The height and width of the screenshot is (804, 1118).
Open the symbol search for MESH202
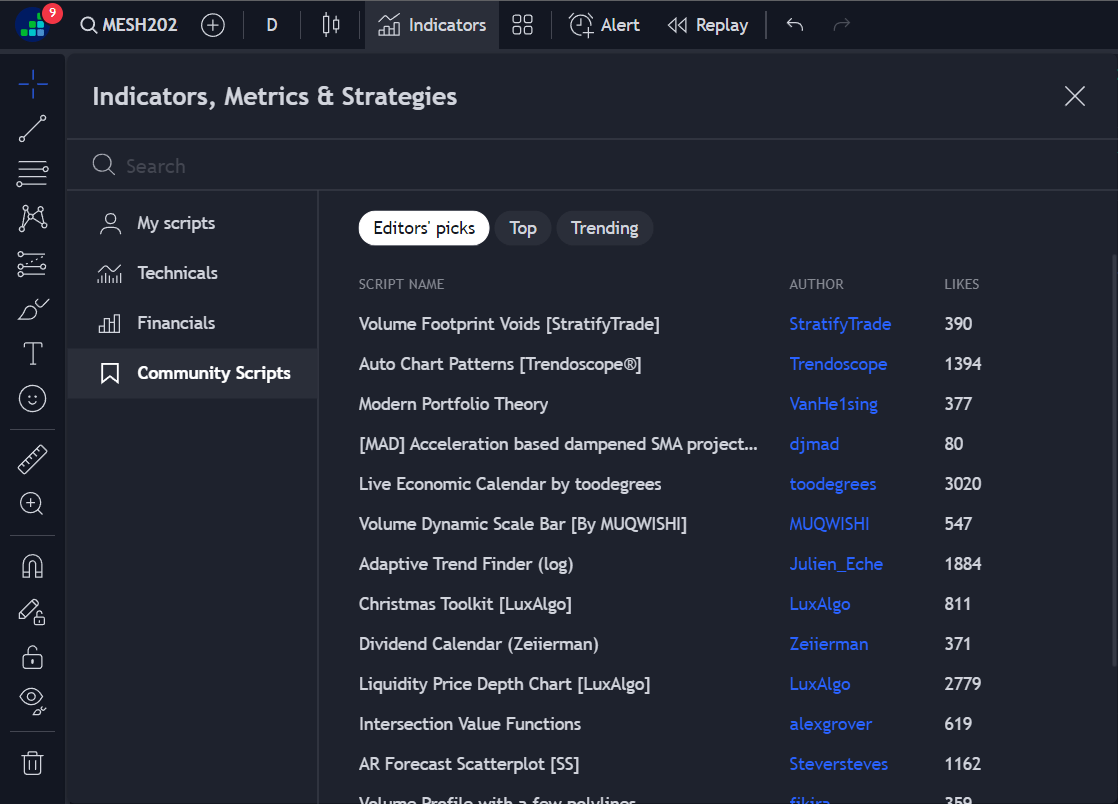click(x=129, y=25)
